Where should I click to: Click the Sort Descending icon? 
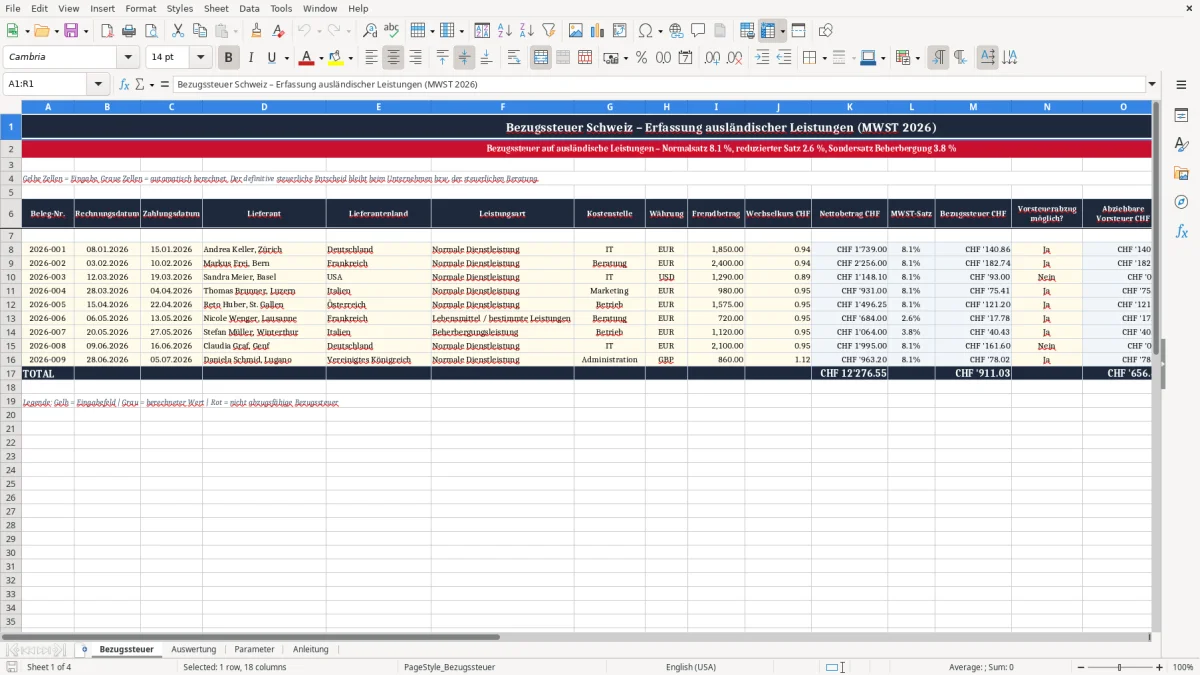click(526, 31)
